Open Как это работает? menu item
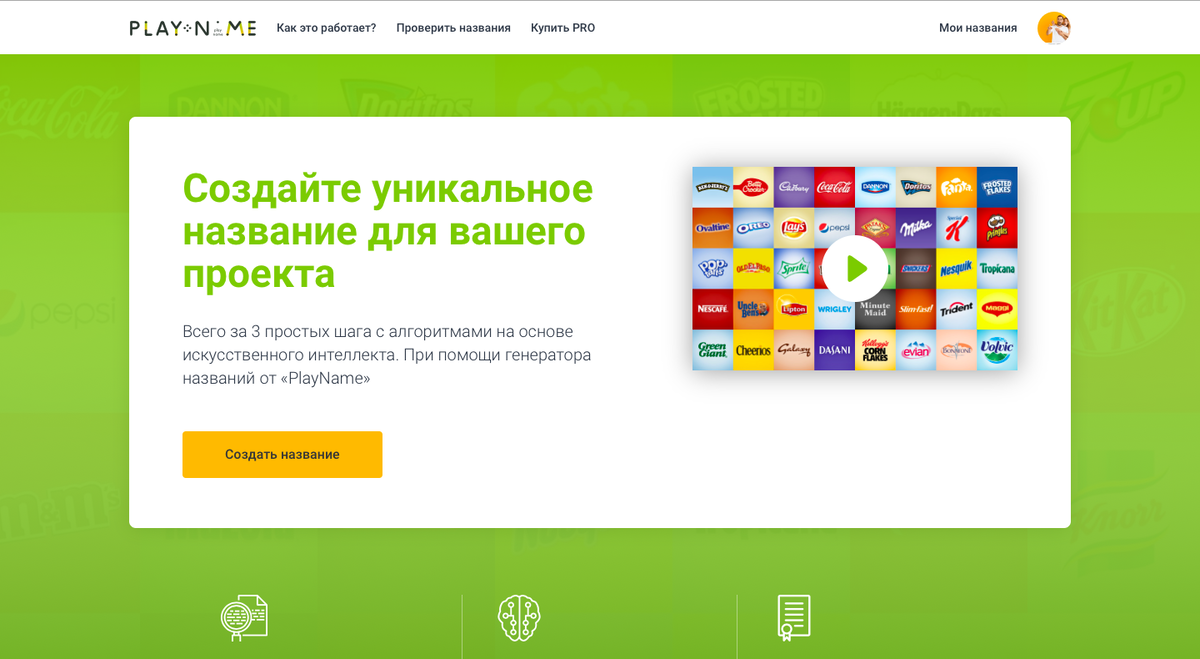 pos(326,28)
